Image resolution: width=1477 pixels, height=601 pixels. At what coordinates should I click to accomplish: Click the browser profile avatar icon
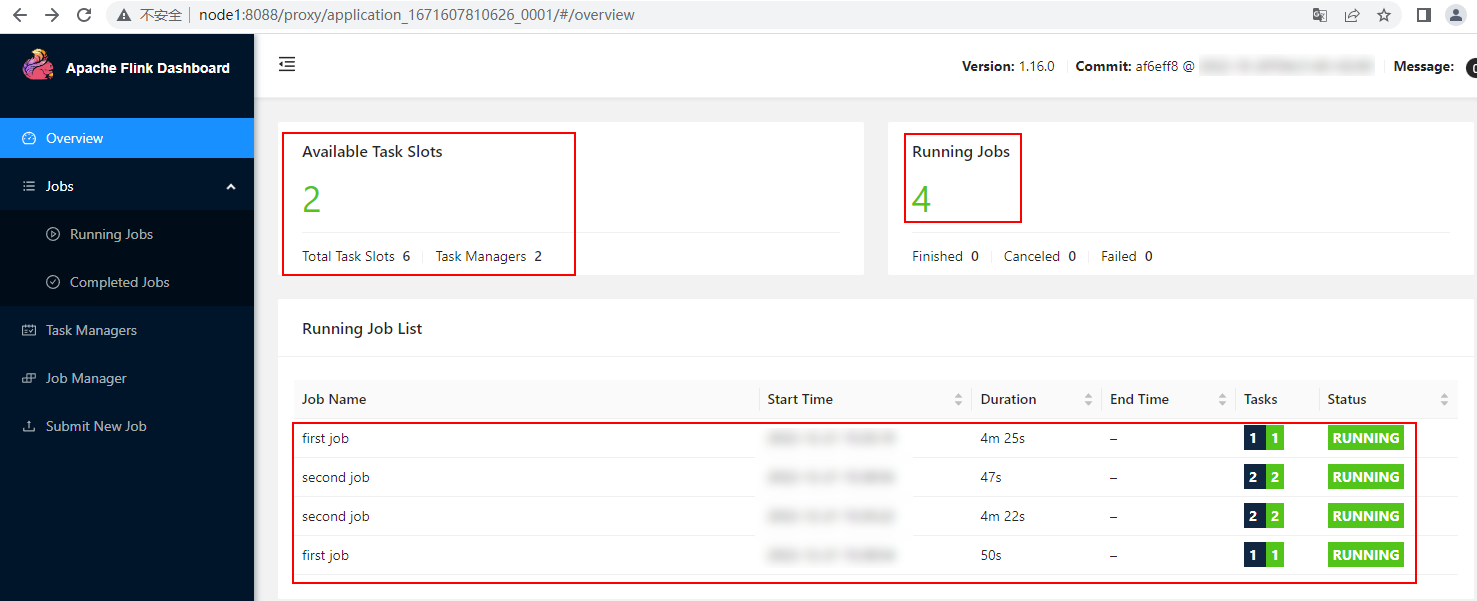(x=1456, y=15)
